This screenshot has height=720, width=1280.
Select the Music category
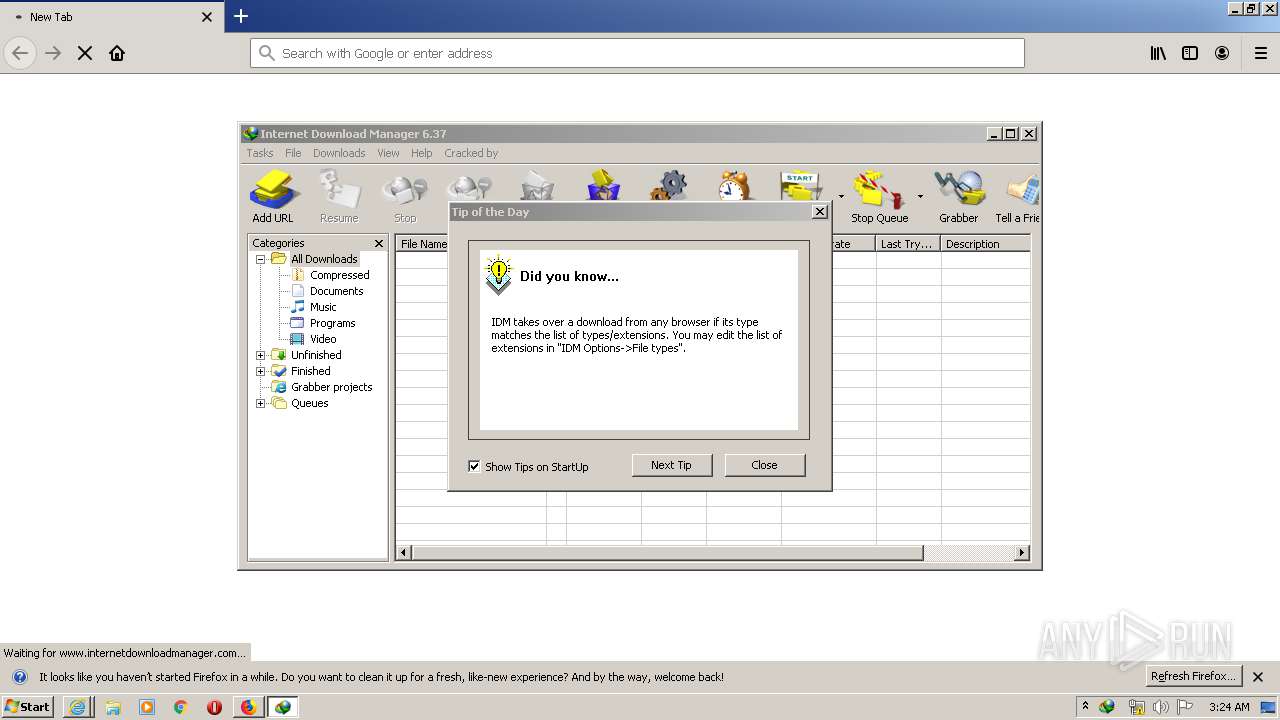(323, 307)
